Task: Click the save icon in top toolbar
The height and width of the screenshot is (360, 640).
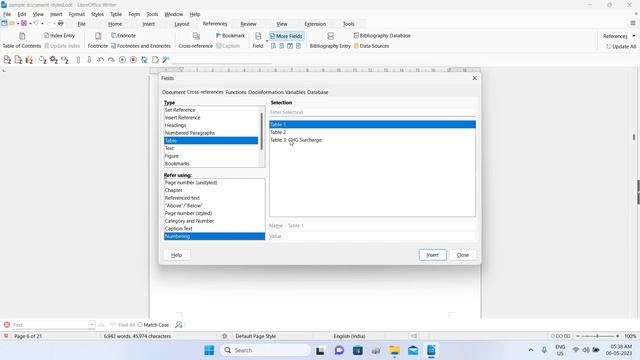Action: point(24,24)
